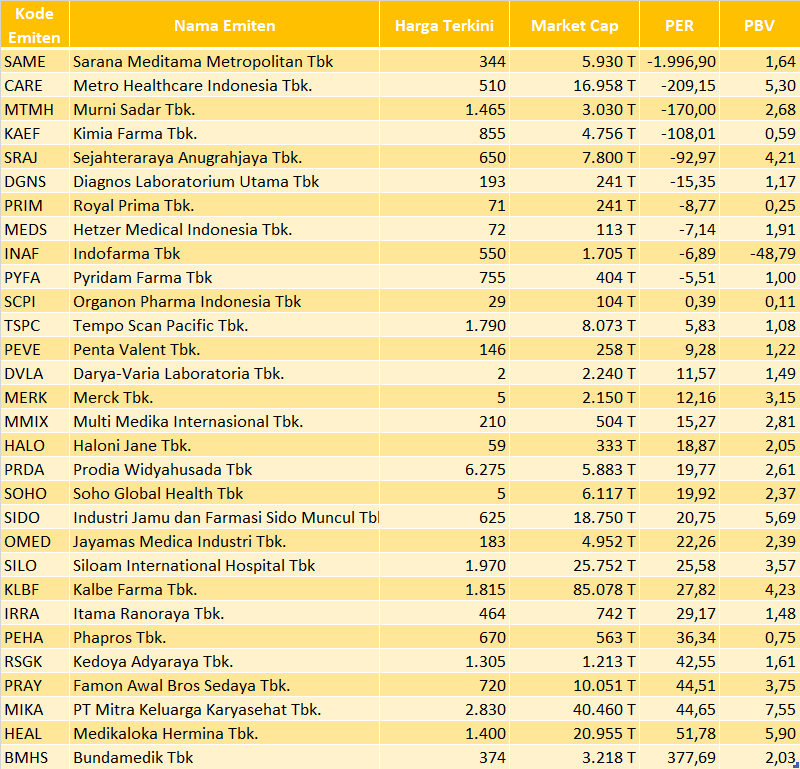The height and width of the screenshot is (769, 800).
Task: Select ticker code MERK
Action: pos(26,398)
